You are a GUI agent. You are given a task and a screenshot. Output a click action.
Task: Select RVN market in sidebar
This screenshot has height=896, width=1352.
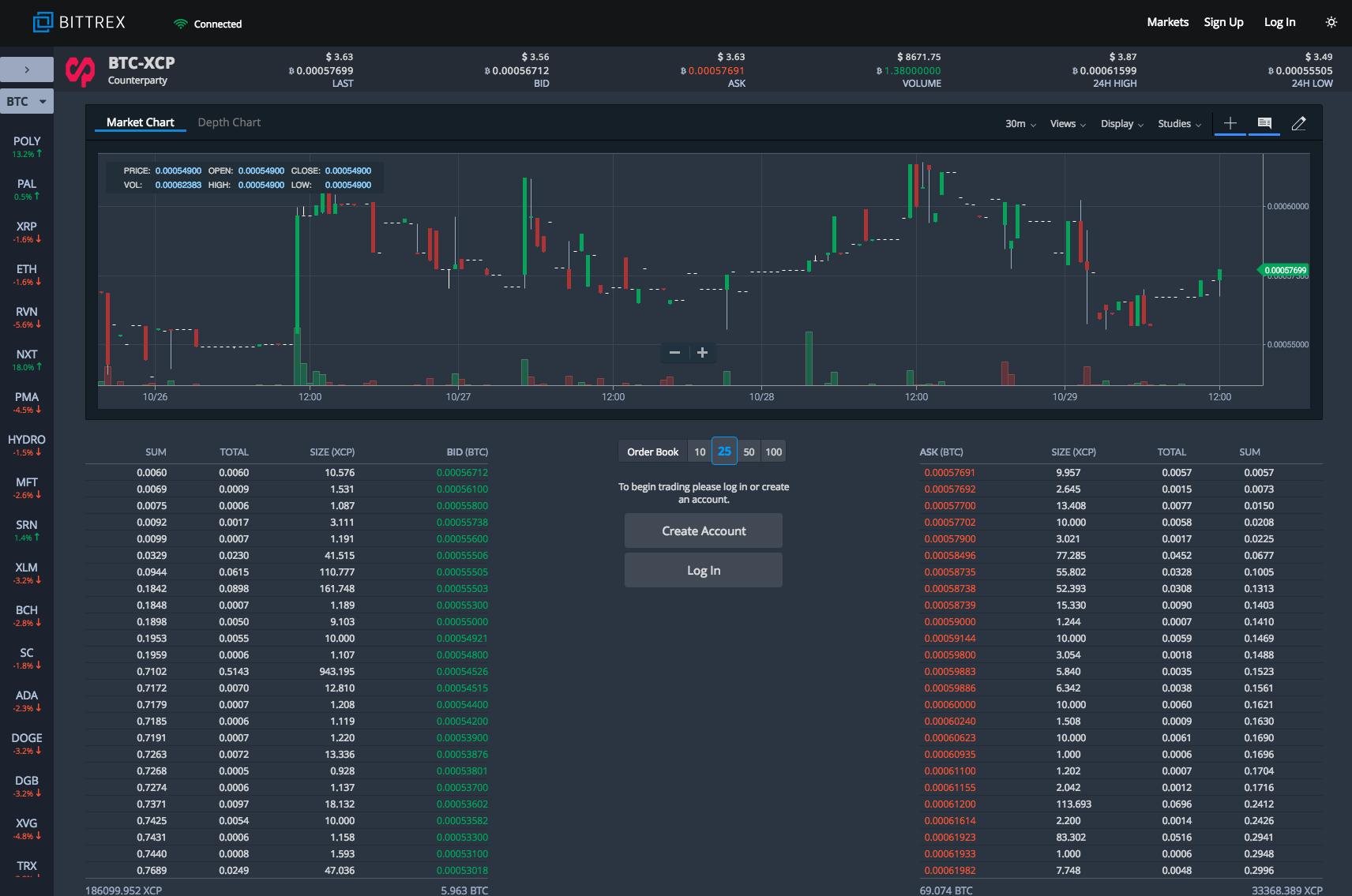[27, 317]
